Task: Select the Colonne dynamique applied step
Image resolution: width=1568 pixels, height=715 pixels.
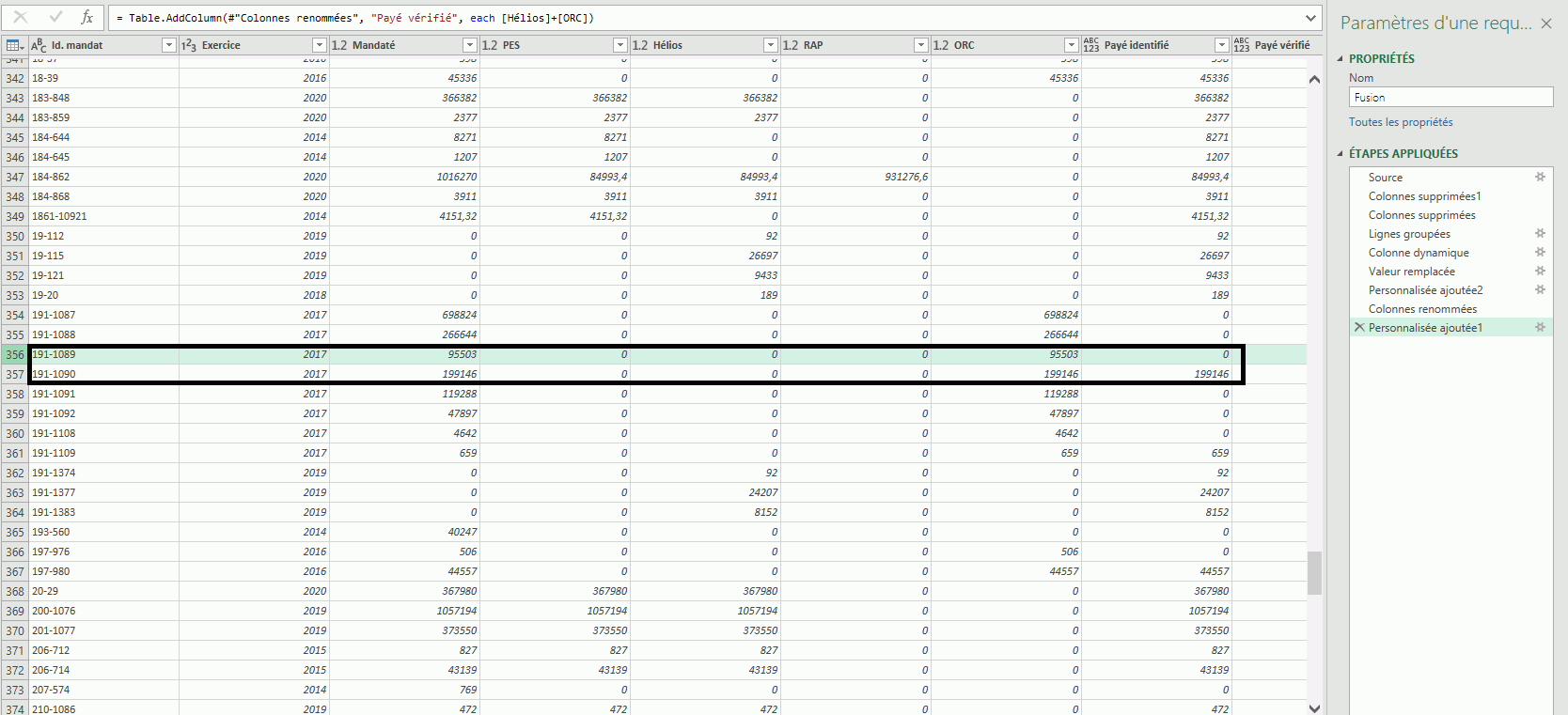Action: [1419, 252]
